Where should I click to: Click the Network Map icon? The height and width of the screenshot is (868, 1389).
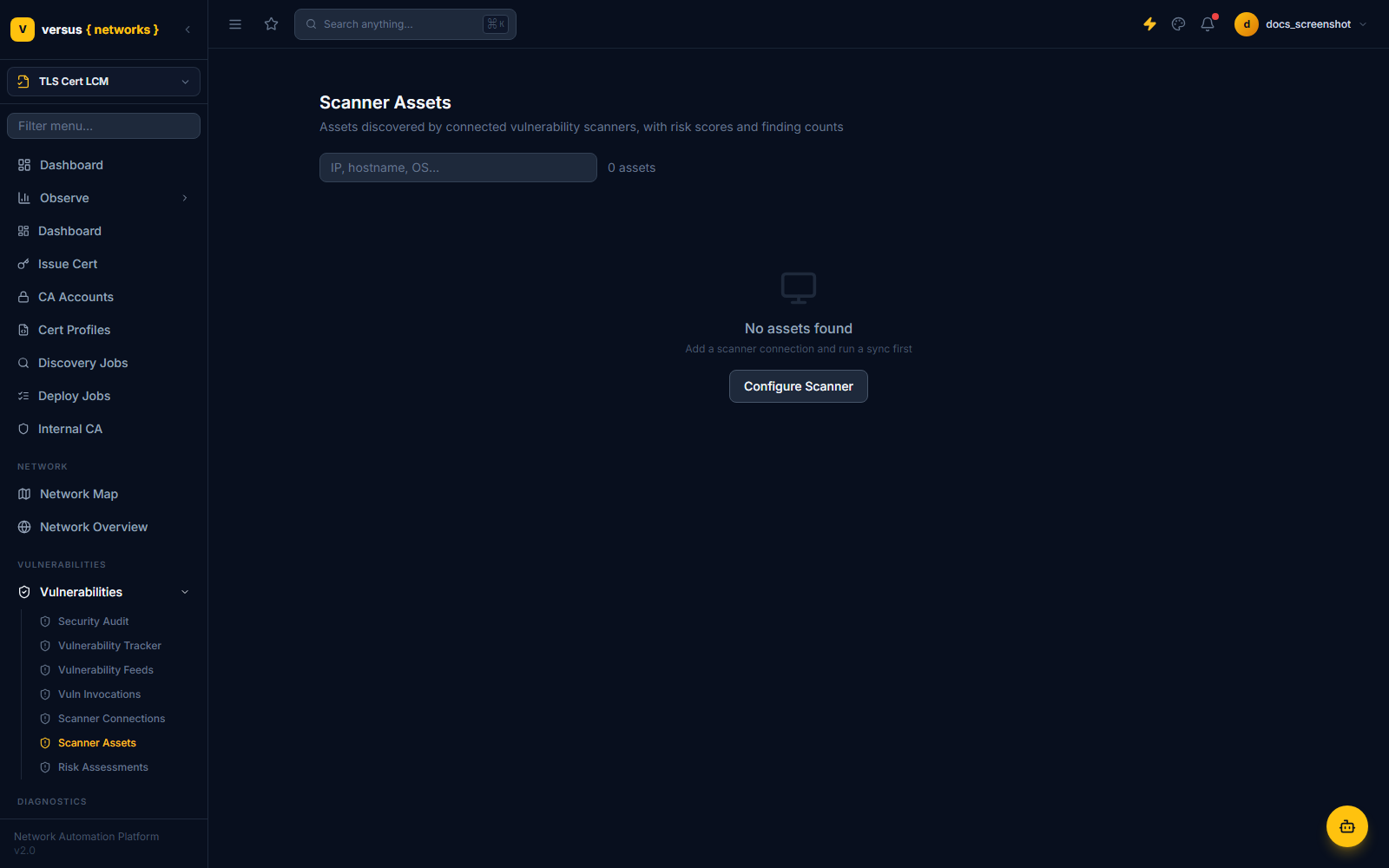(x=24, y=494)
